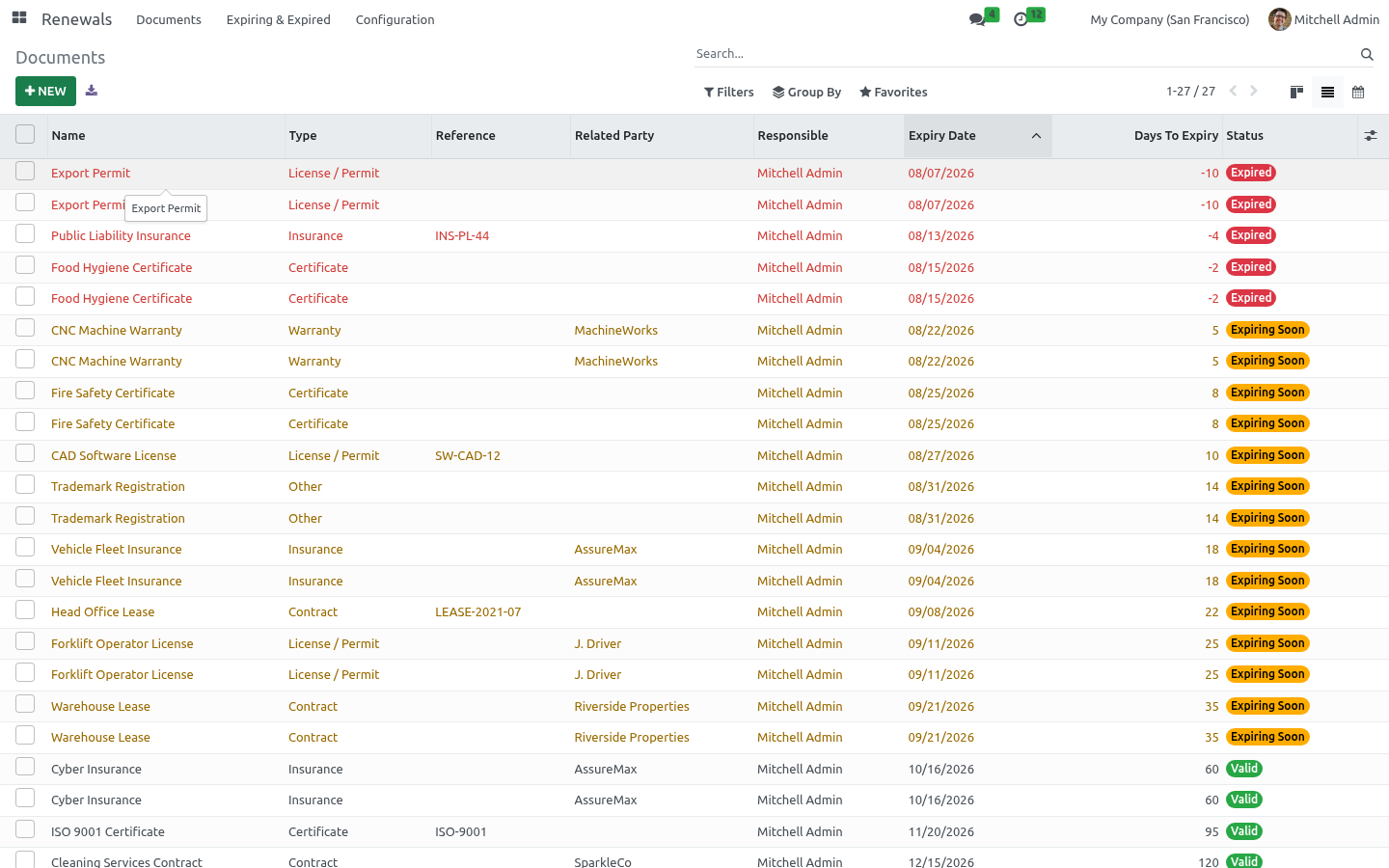
Task: Open the Group By dropdown
Action: (x=806, y=92)
